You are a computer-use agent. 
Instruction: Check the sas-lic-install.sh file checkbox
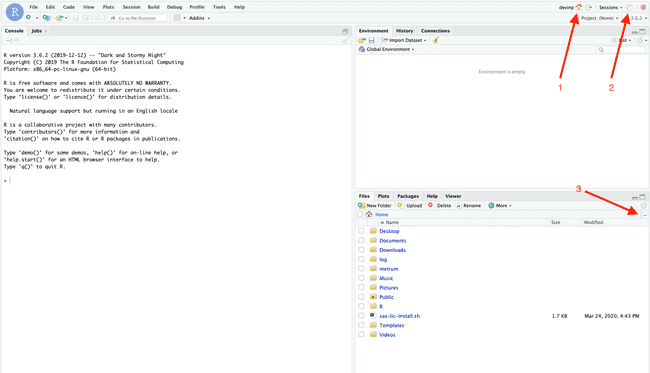tap(361, 316)
